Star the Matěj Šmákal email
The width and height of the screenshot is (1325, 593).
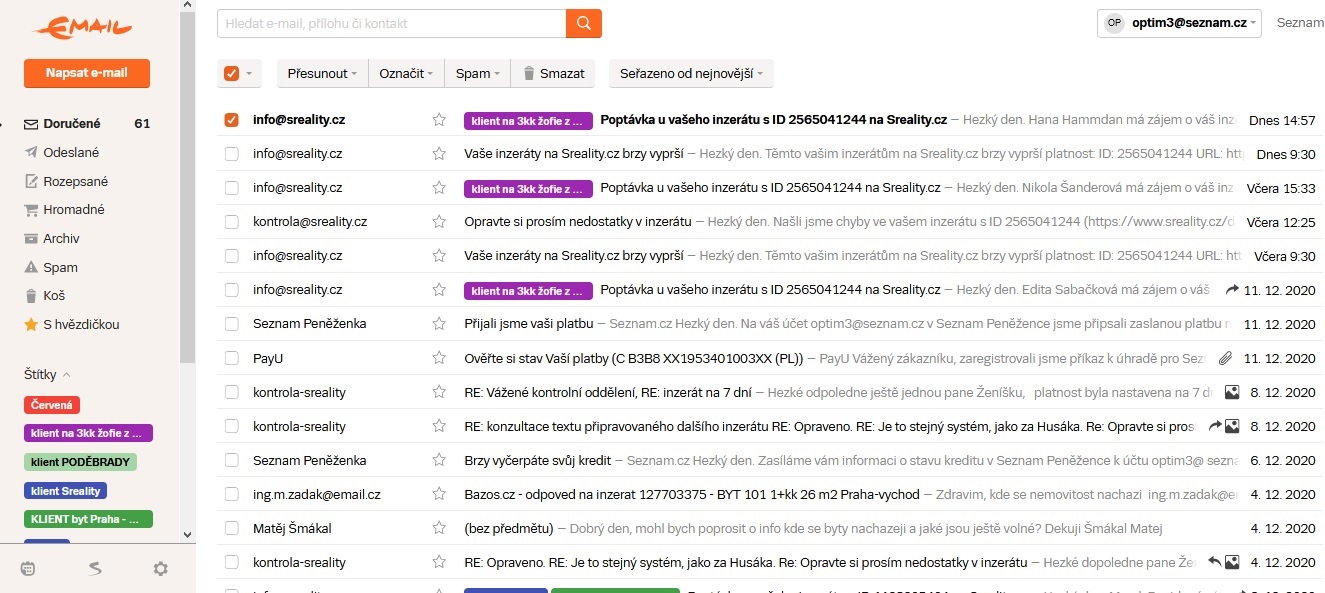pos(439,528)
